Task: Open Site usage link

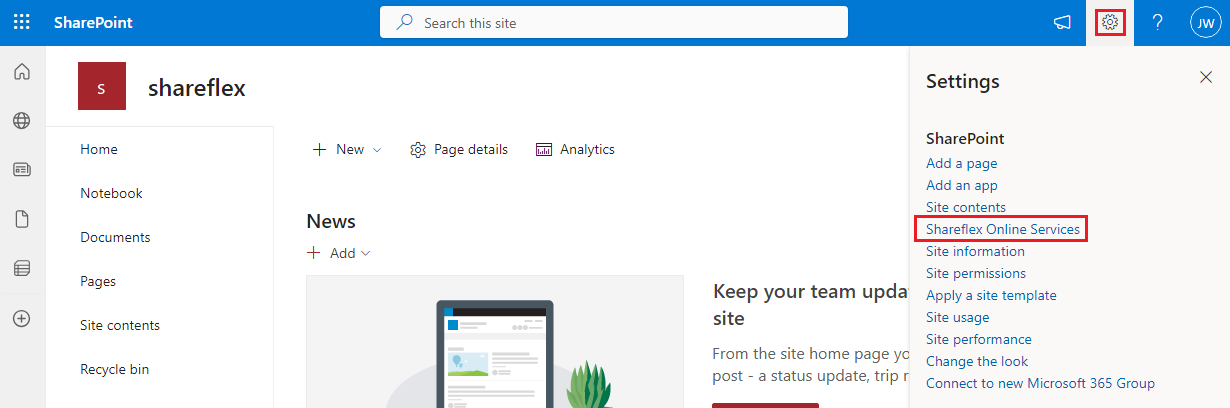Action: (958, 317)
